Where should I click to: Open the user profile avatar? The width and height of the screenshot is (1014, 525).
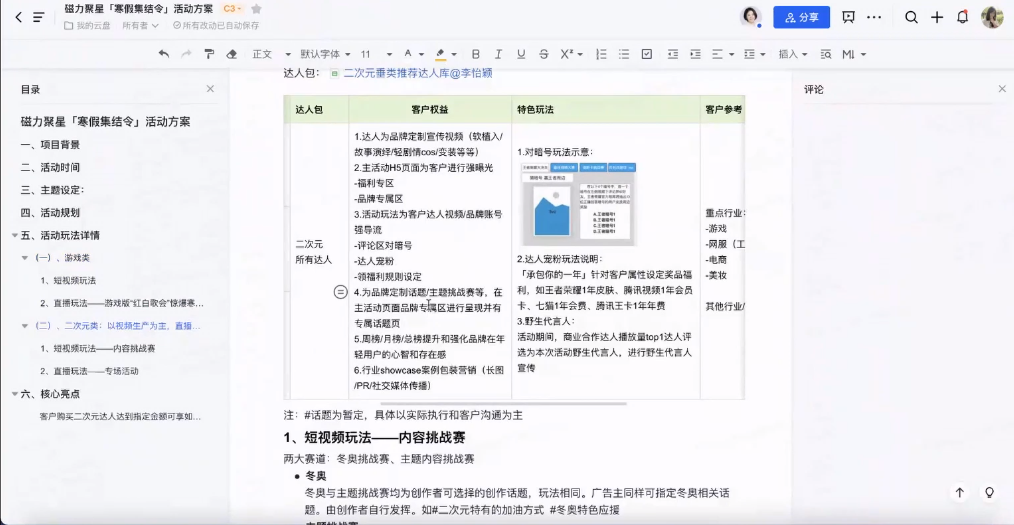[x=992, y=17]
